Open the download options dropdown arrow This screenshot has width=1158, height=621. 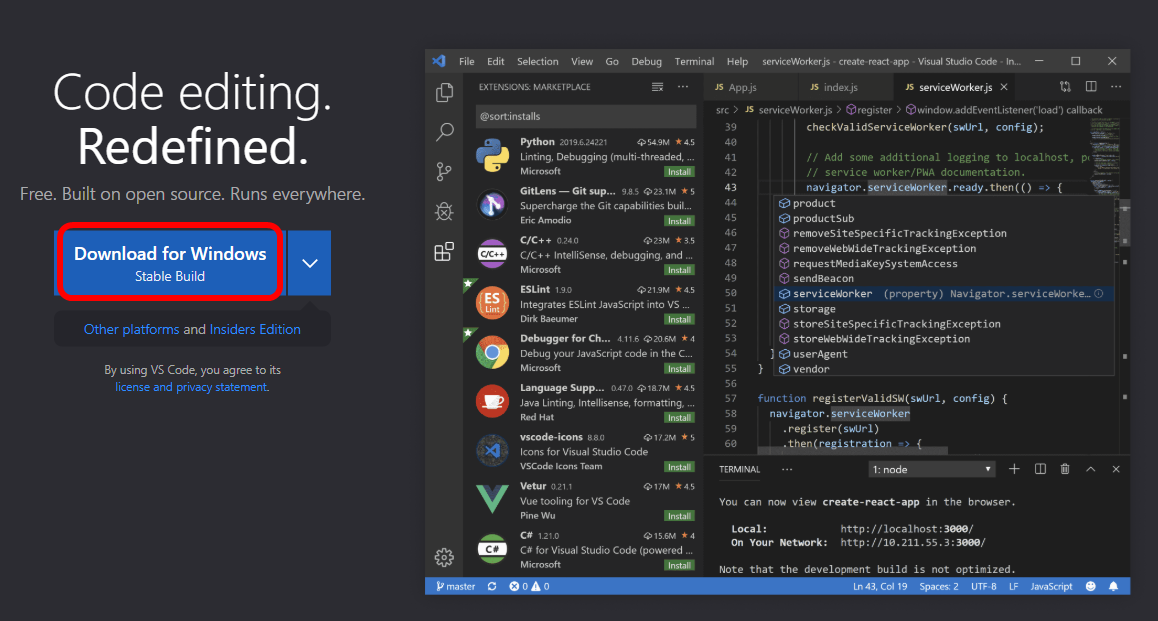[x=309, y=263]
